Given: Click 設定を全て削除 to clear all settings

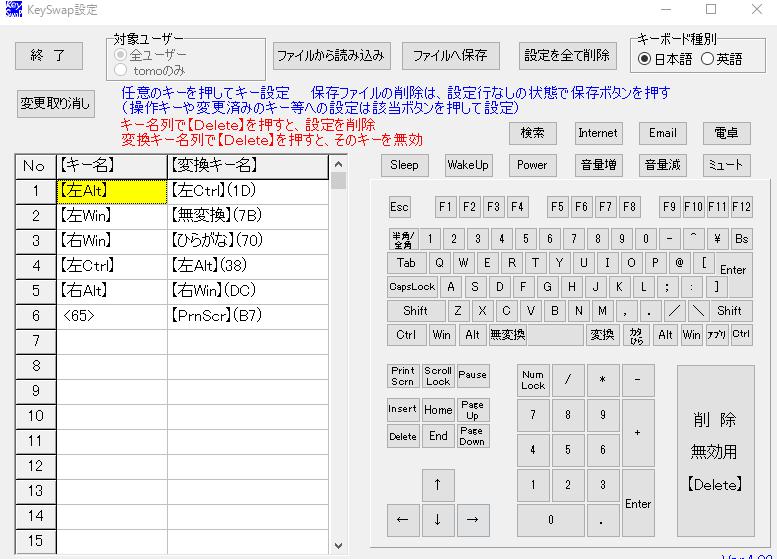Looking at the screenshot, I should 567,56.
